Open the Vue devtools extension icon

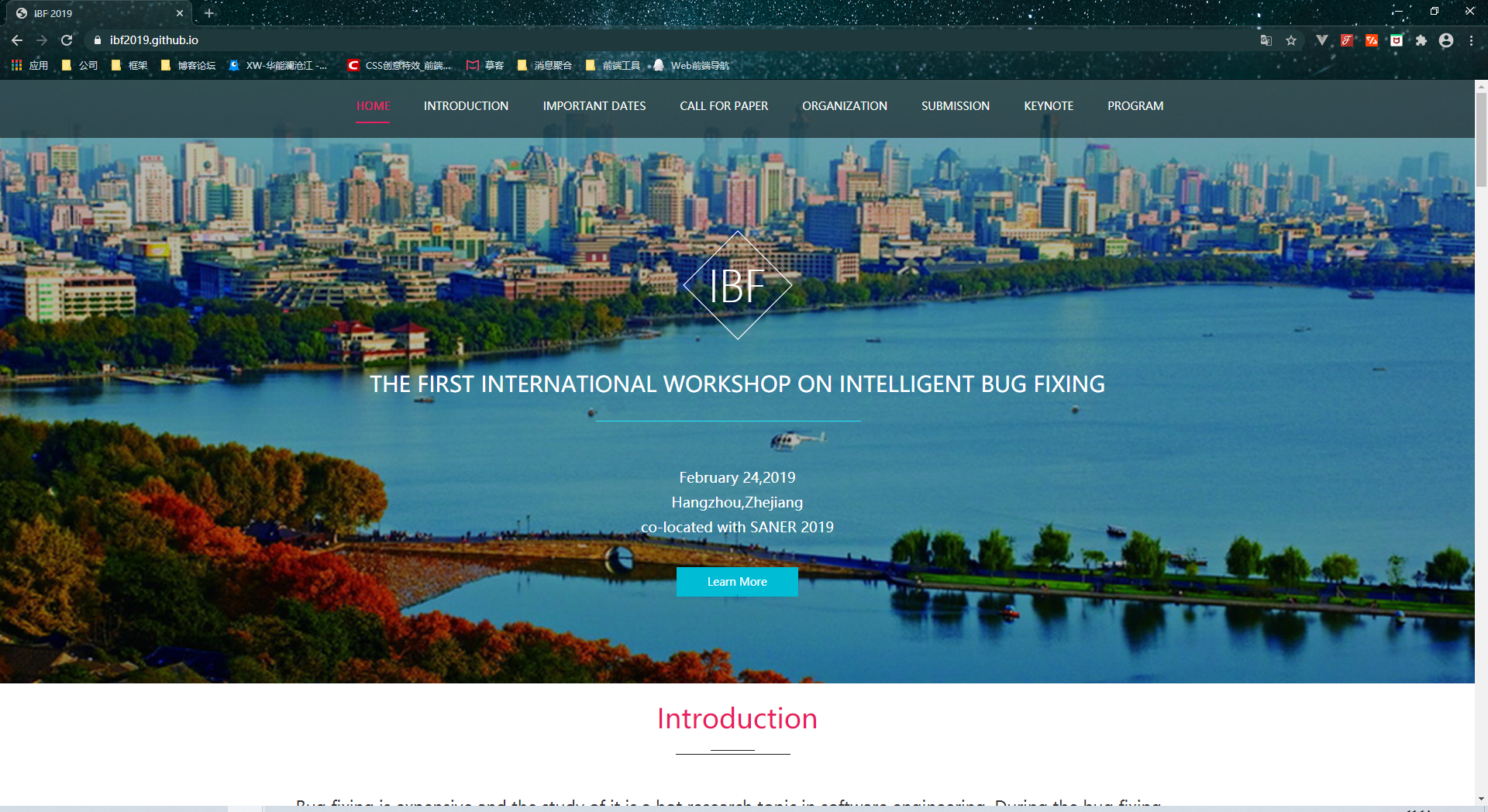(x=1322, y=40)
